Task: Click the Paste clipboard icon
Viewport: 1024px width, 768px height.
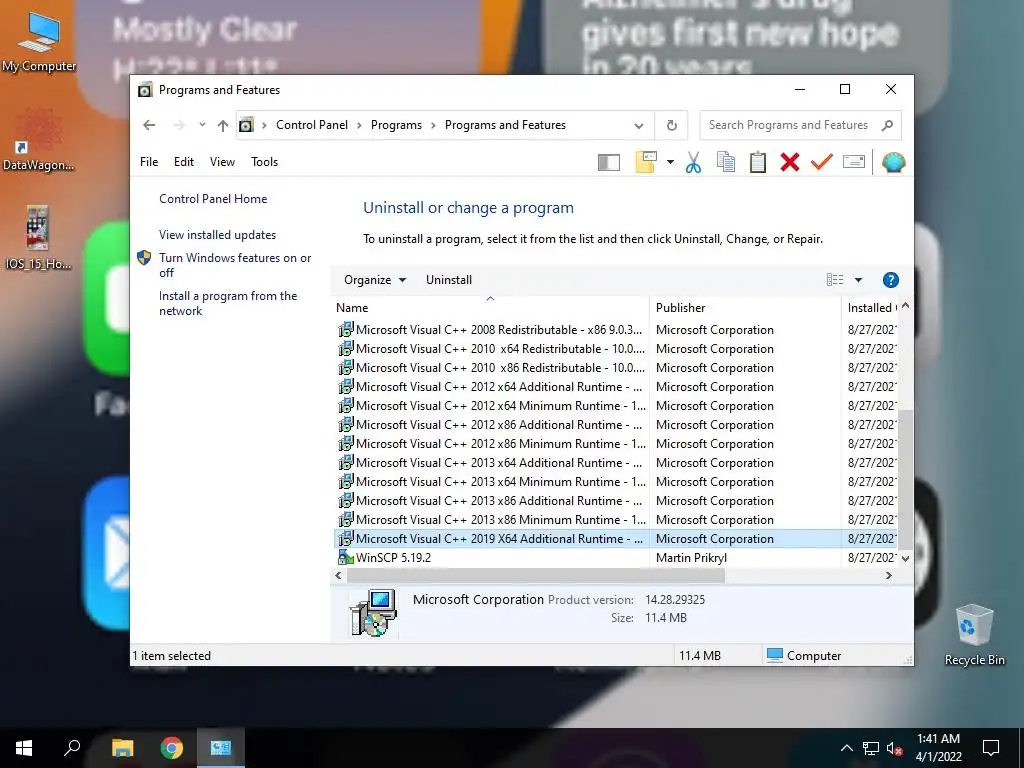Action: click(x=758, y=162)
